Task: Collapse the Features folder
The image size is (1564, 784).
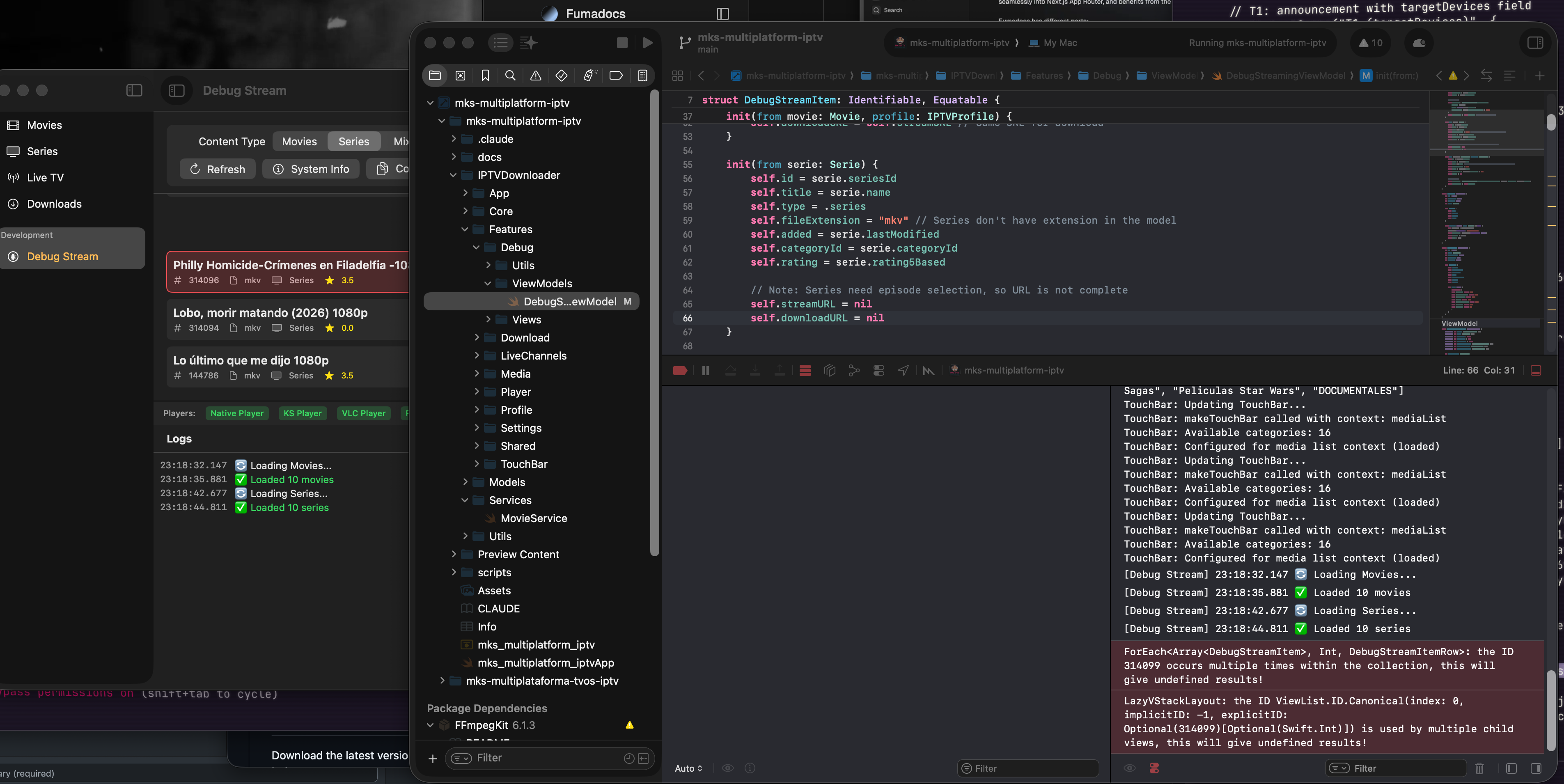Action: [465, 229]
